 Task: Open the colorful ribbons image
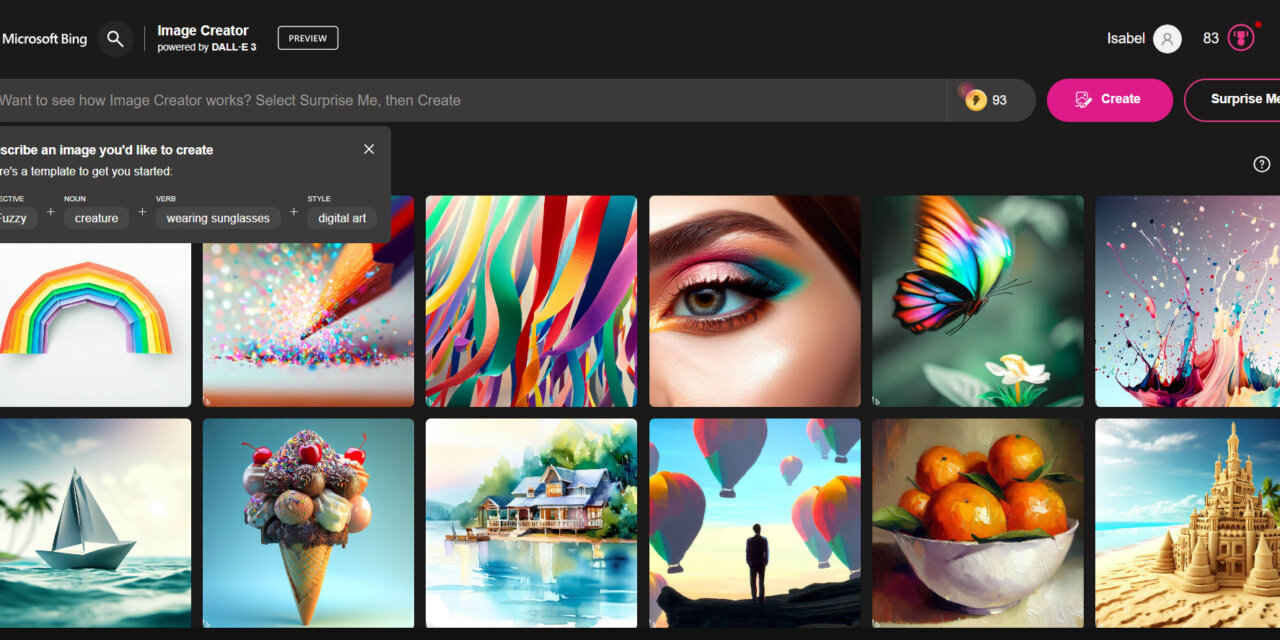tap(531, 301)
